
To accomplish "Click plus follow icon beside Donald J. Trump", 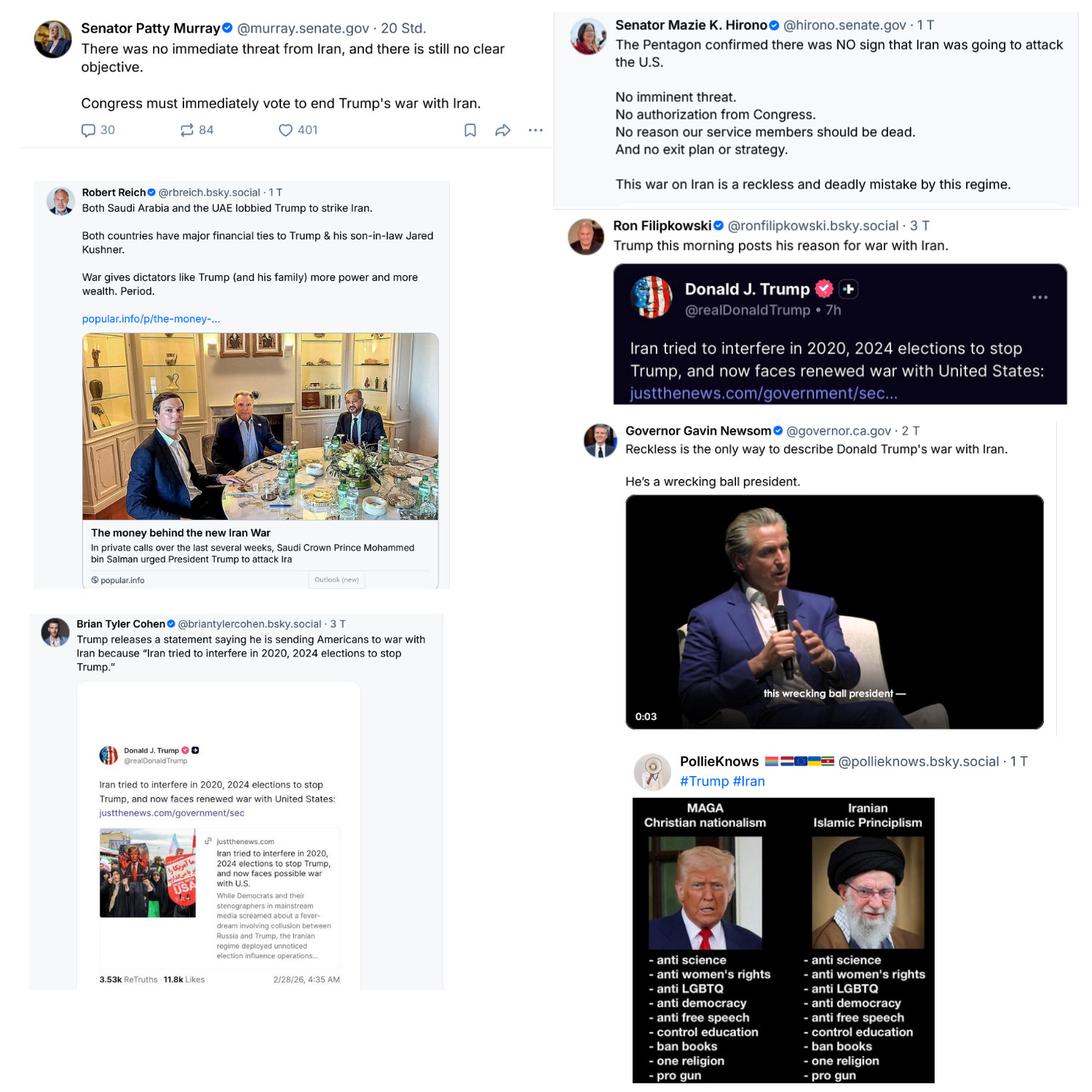I will coord(848,289).
